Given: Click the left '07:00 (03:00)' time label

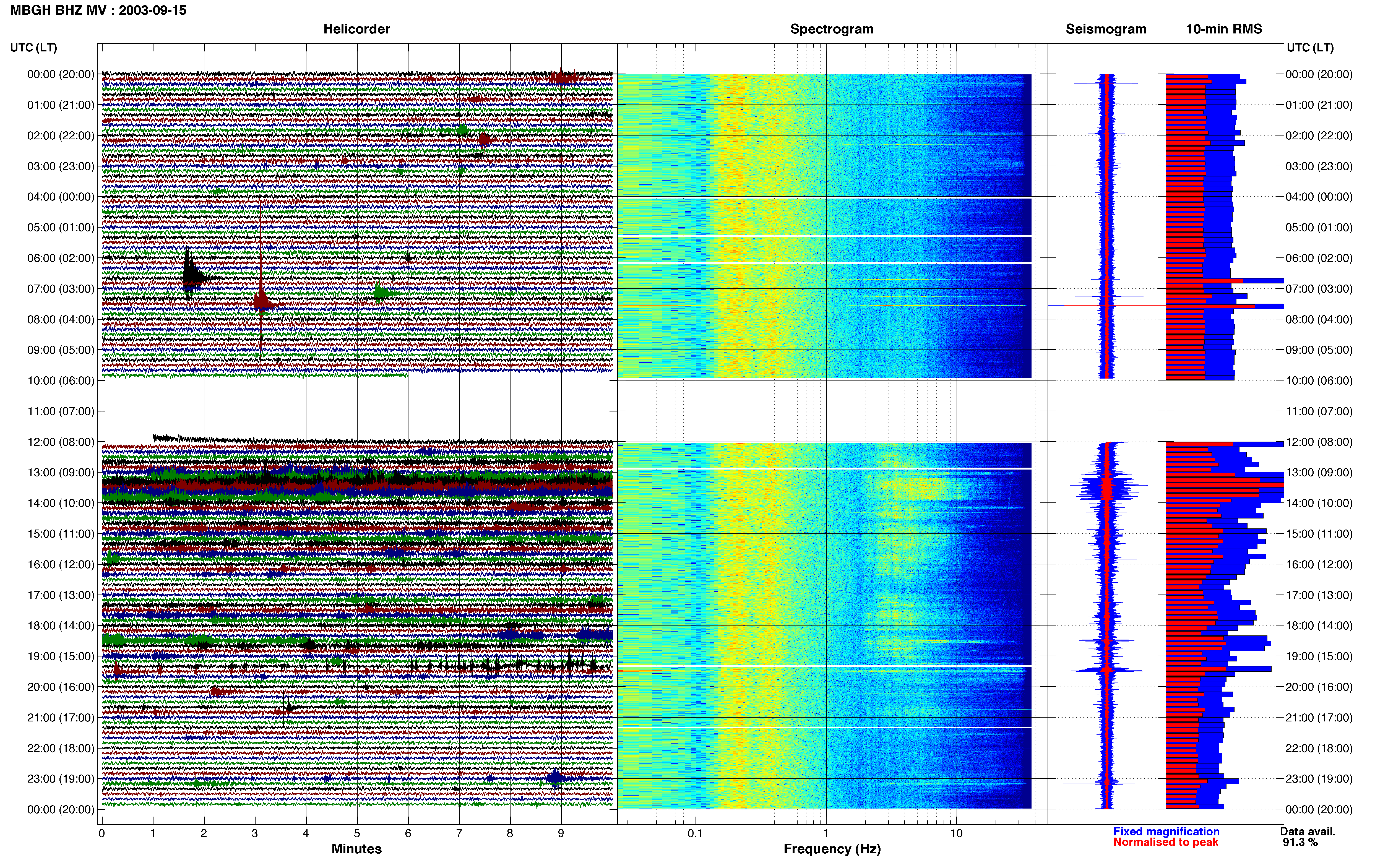Looking at the screenshot, I should 61,288.
